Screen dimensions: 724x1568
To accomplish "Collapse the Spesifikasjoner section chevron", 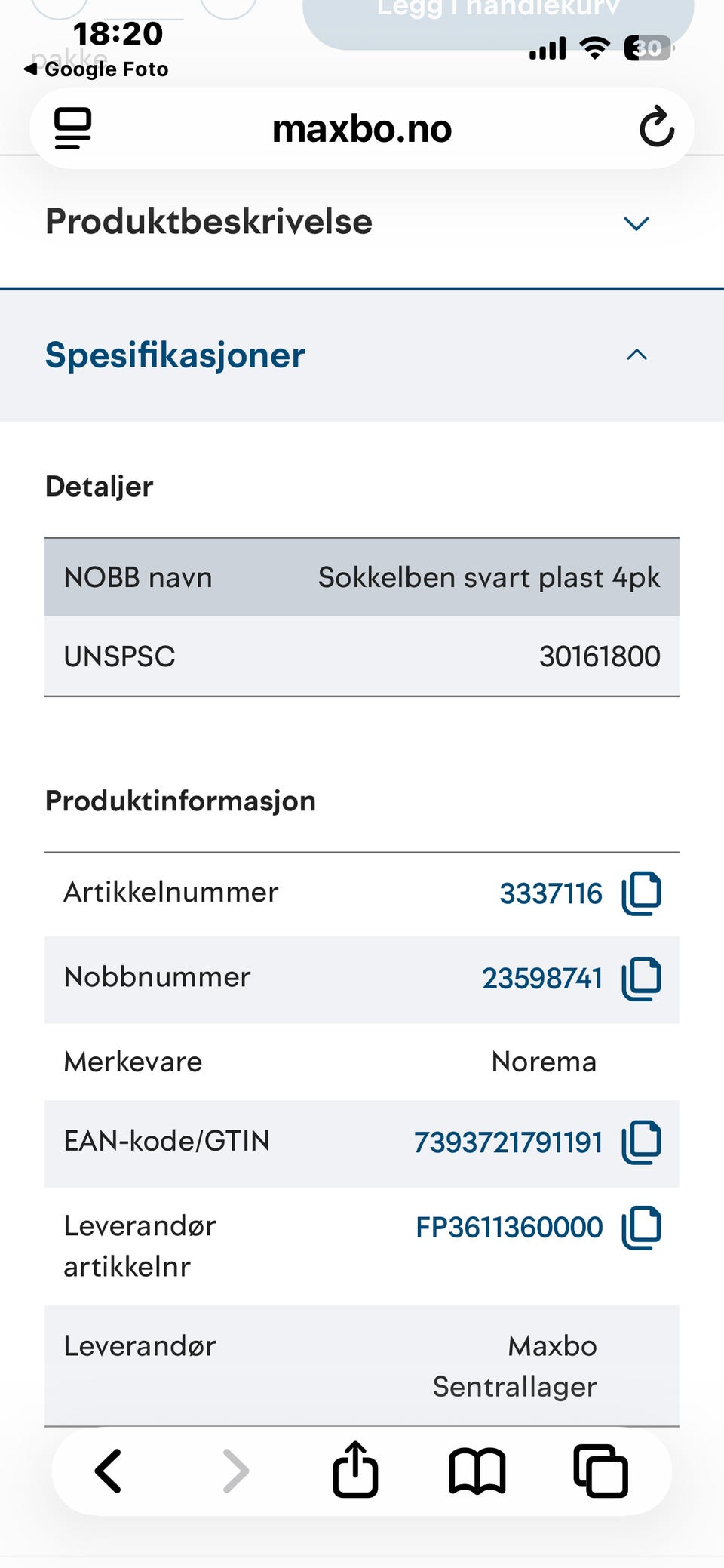I will coord(637,355).
